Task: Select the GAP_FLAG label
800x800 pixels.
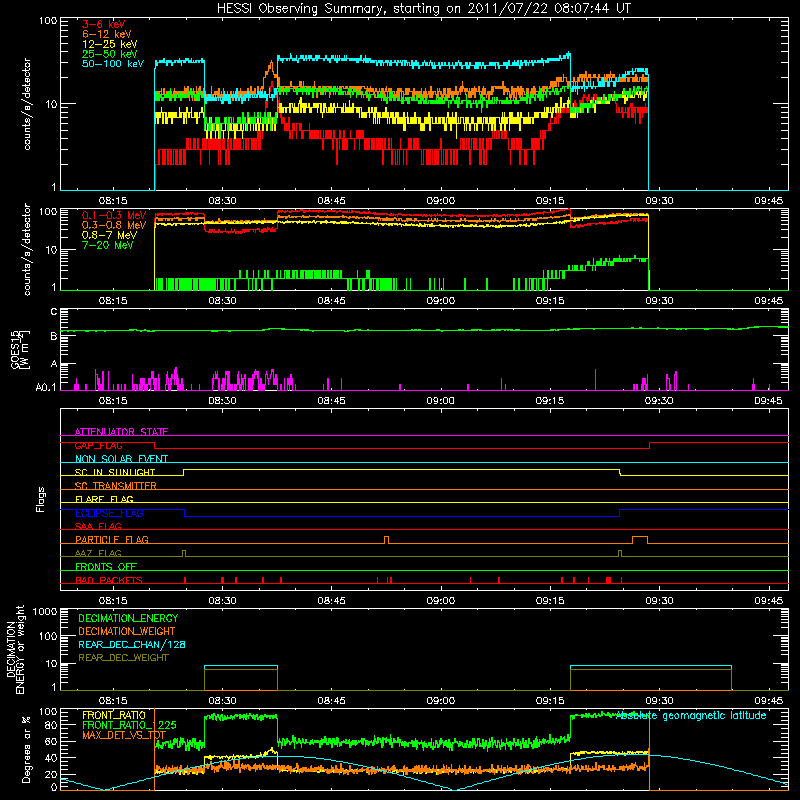Action: click(98, 445)
